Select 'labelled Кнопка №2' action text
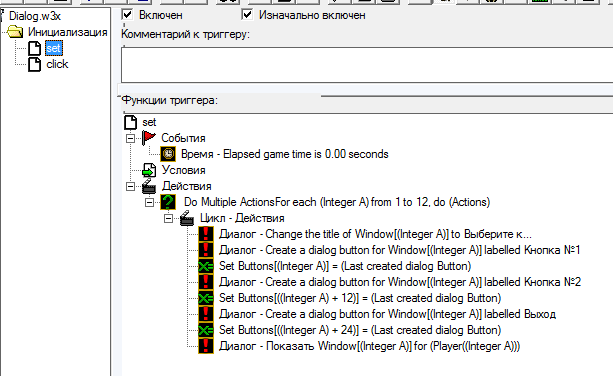Screen dimensions: 613x376 click(400, 282)
